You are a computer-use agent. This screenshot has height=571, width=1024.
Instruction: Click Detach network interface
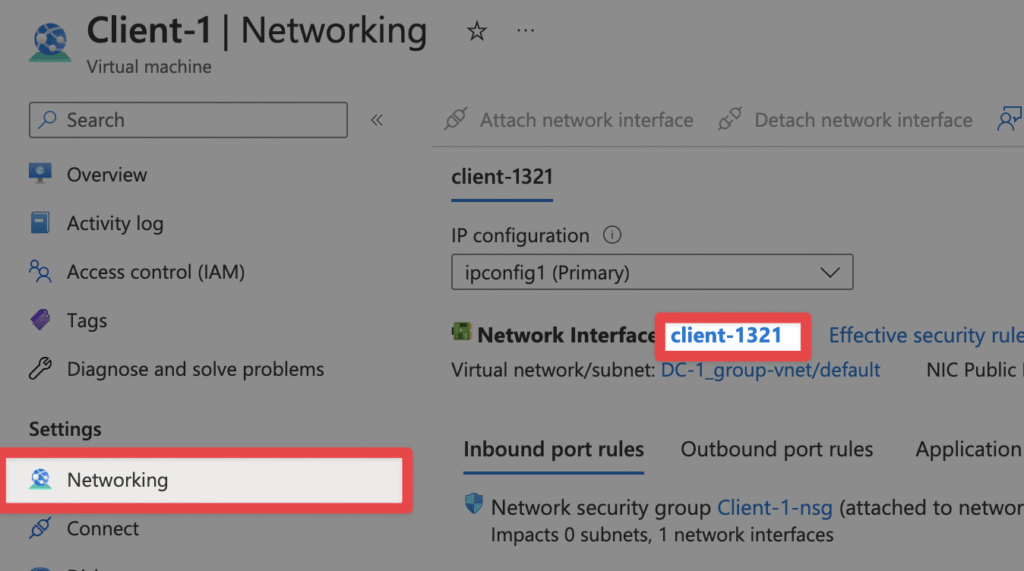(x=845, y=120)
